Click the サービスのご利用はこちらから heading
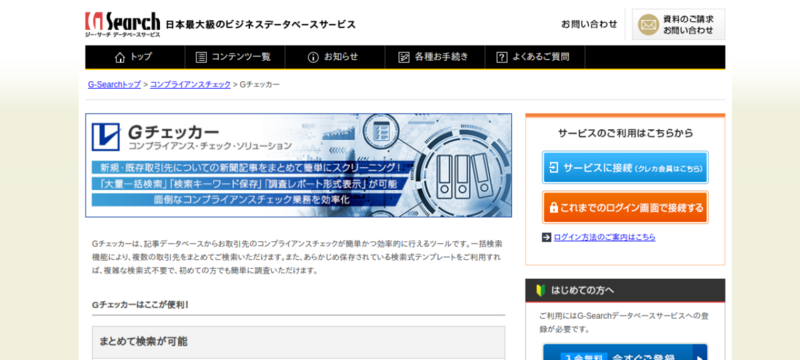Viewport: 800px width, 360px height. [625, 133]
